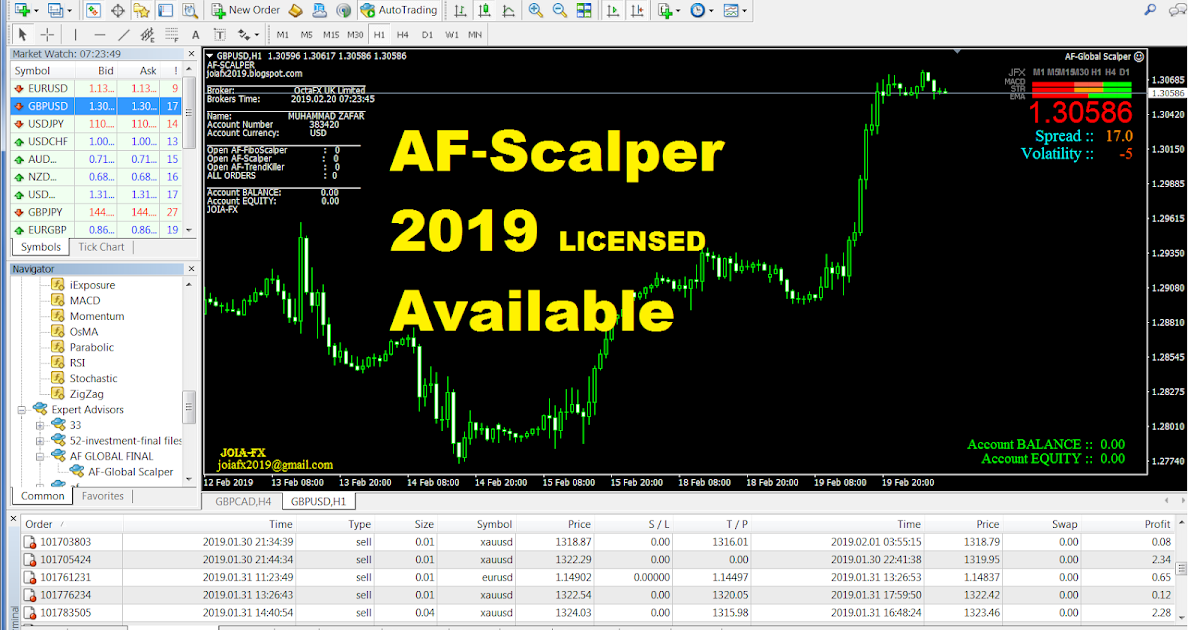Image resolution: width=1200 pixels, height=630 pixels.
Task: Open Tile Windows layout icon
Action: click(x=584, y=10)
